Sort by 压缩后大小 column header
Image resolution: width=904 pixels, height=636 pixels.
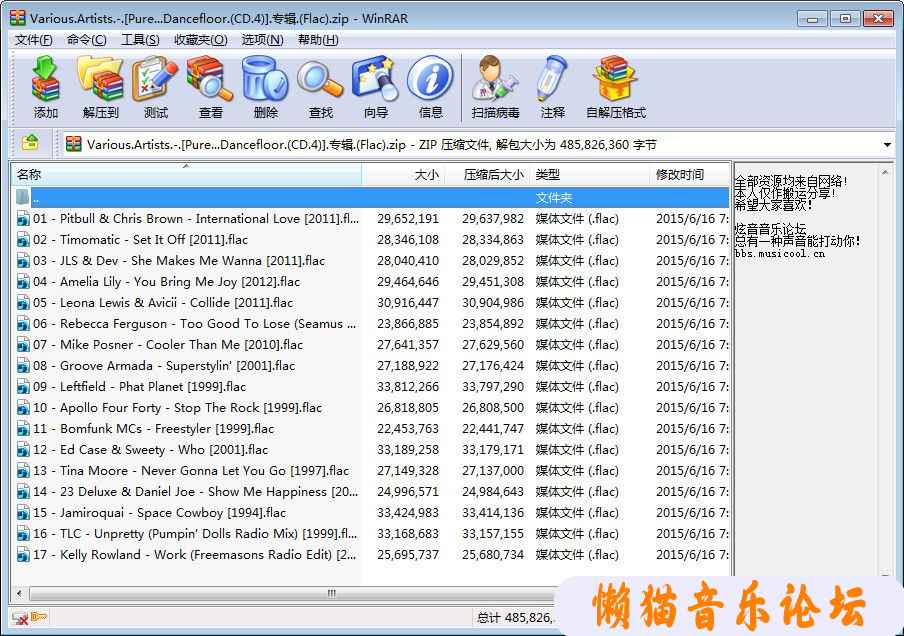tap(487, 174)
